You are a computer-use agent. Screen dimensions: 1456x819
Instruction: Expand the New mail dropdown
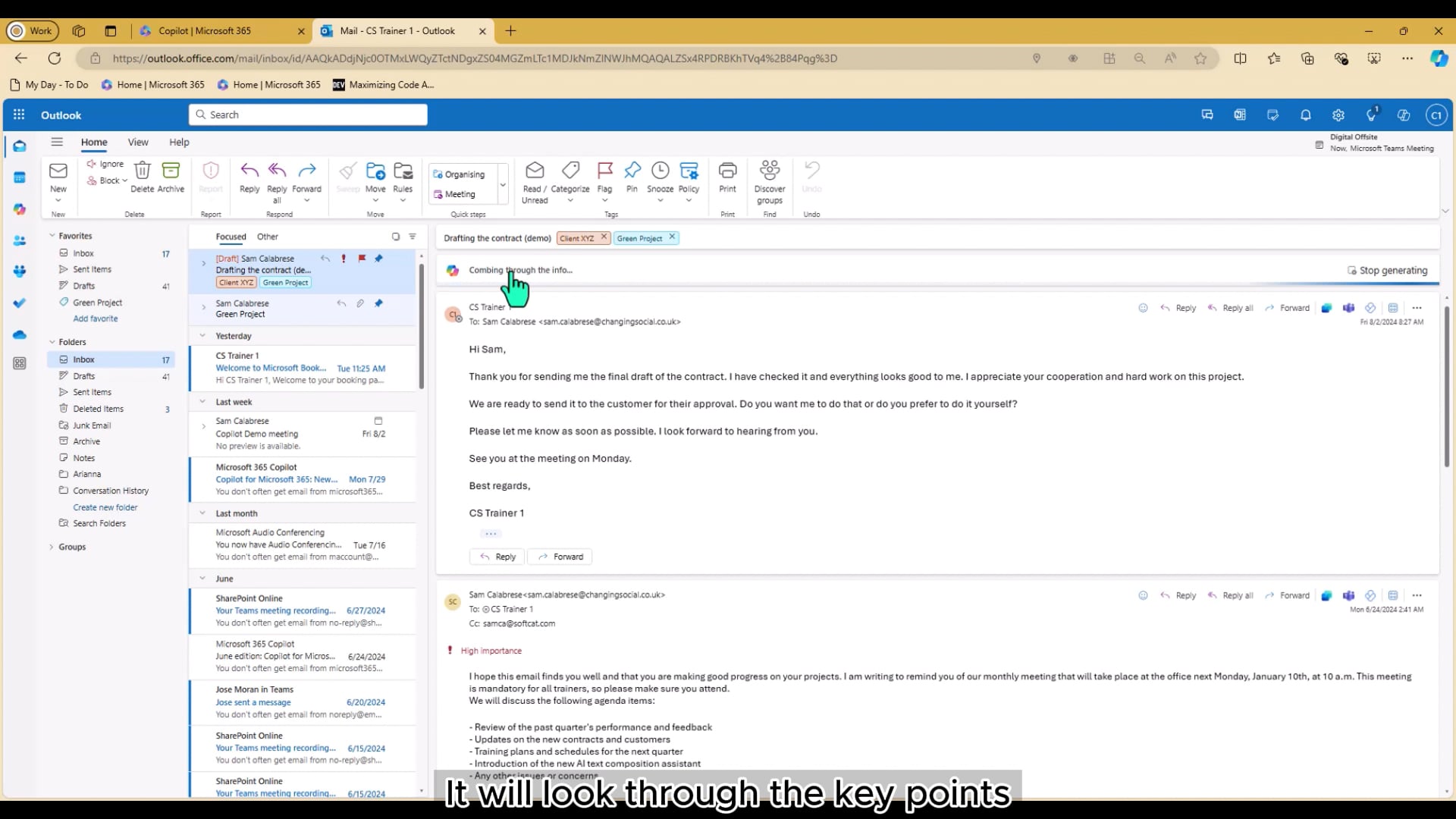point(58,200)
